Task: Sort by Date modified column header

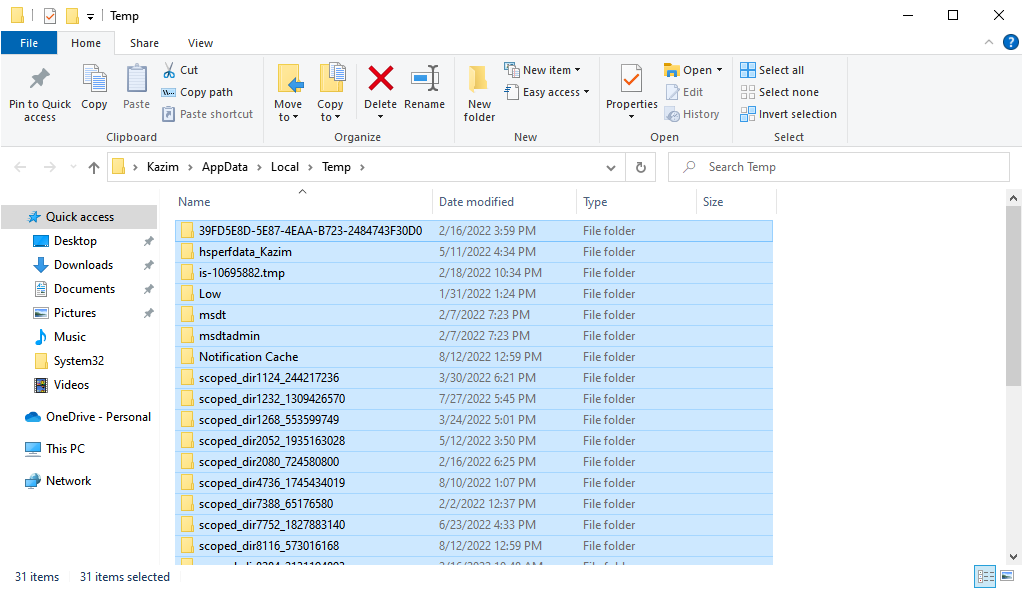Action: click(504, 202)
